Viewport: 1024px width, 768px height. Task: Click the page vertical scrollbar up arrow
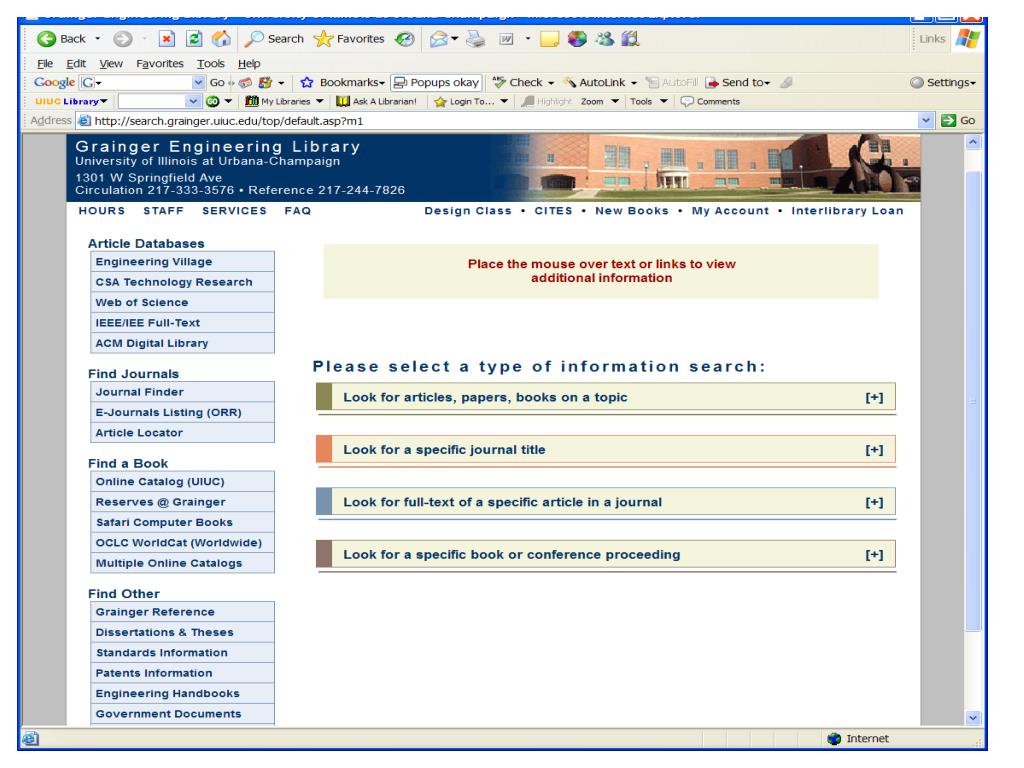click(973, 142)
